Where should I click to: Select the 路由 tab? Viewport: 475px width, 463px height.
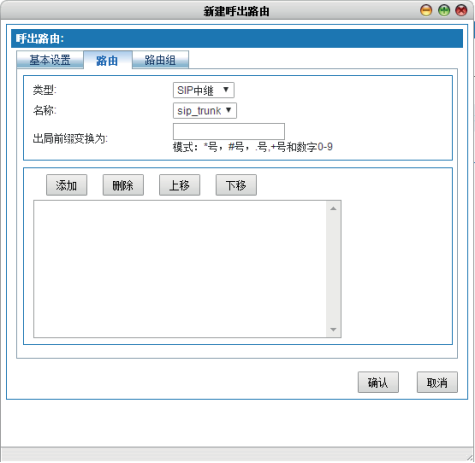tap(107, 60)
